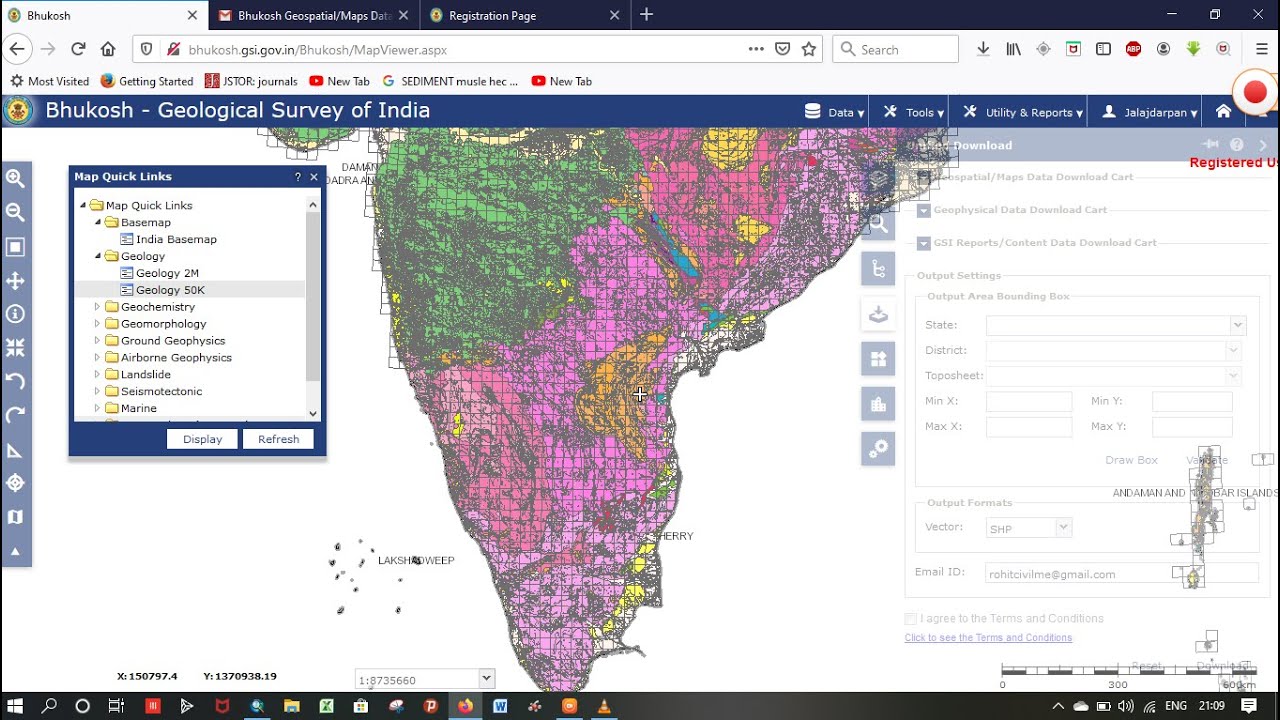Screen dimensions: 1280x720
Task: Open the Utility & Reports menu
Action: point(1022,112)
